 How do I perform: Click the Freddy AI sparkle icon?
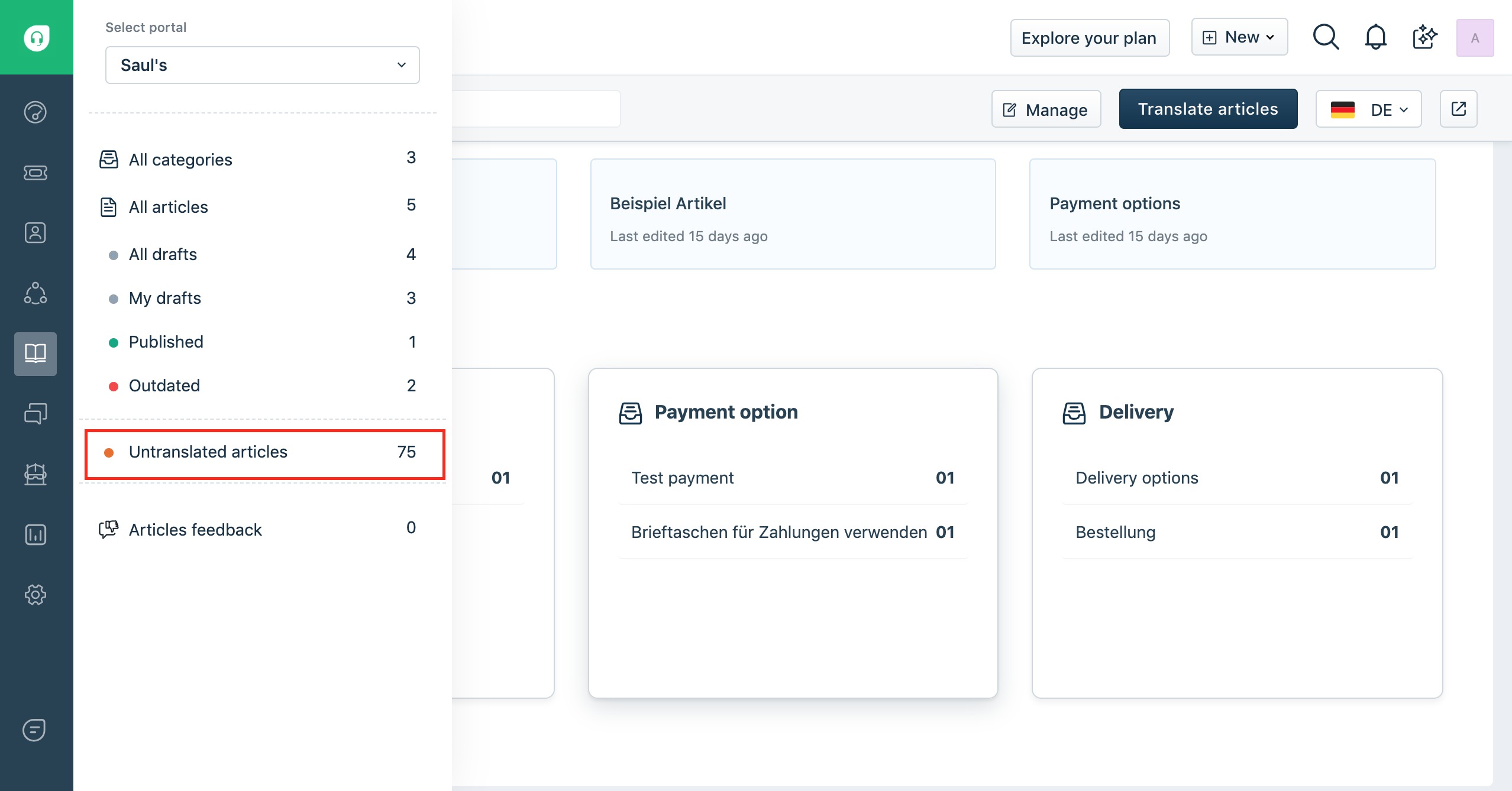pyautogui.click(x=1424, y=38)
